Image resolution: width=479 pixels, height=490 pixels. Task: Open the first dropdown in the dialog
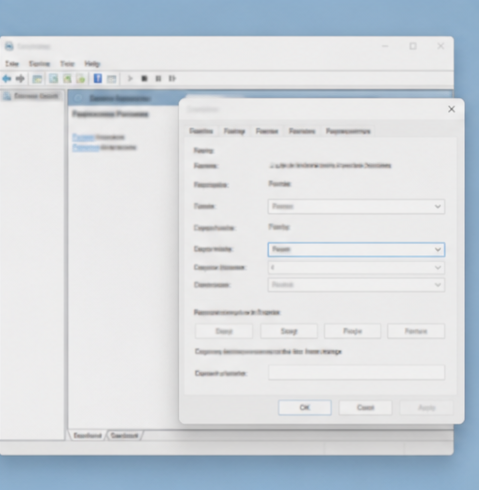tap(356, 206)
